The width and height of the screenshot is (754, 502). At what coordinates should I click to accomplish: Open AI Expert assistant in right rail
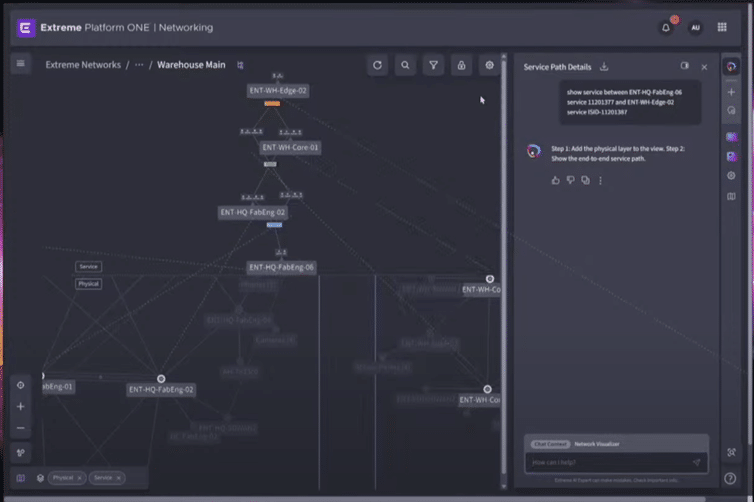point(731,67)
